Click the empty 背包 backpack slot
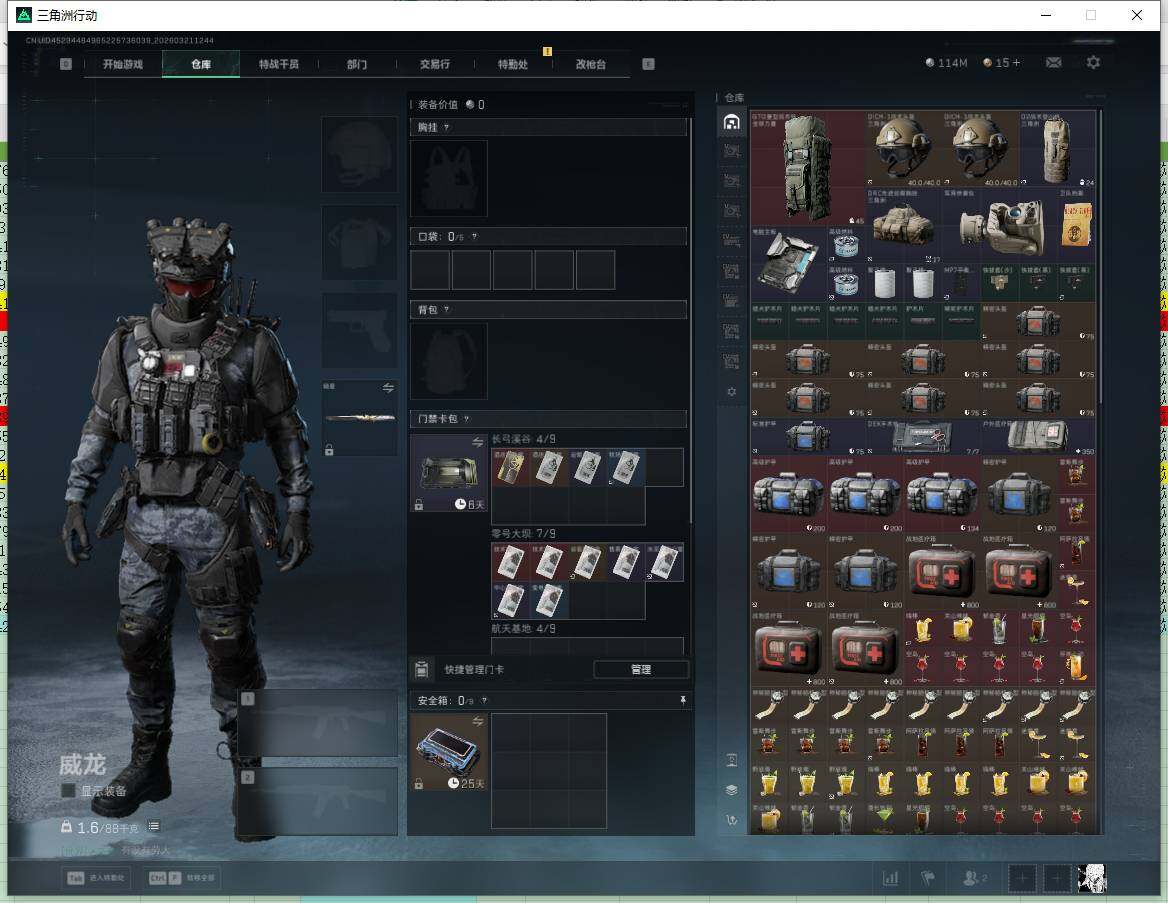Screen dimensions: 1168x903 [449, 361]
